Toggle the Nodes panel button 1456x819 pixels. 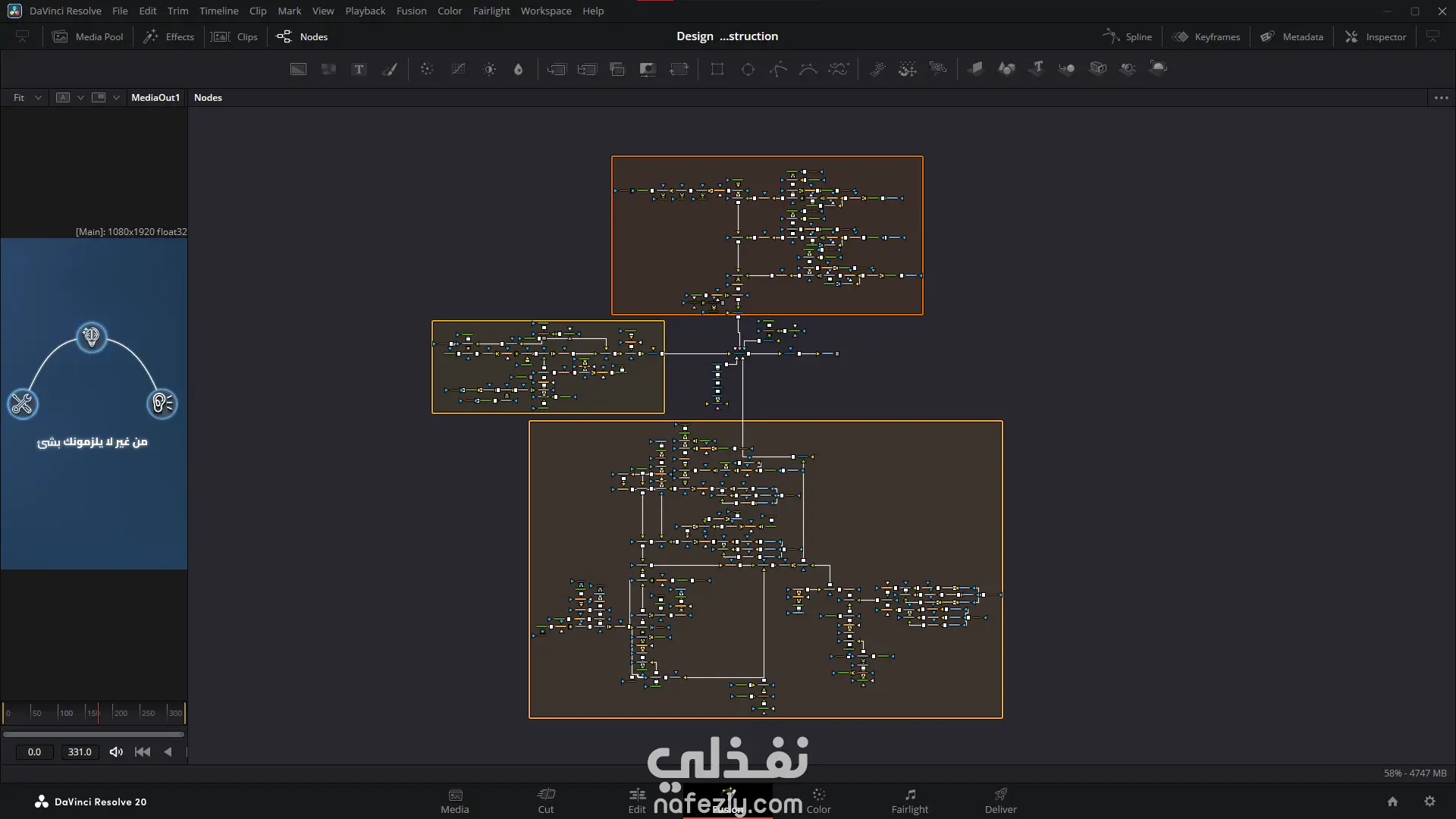pyautogui.click(x=302, y=36)
